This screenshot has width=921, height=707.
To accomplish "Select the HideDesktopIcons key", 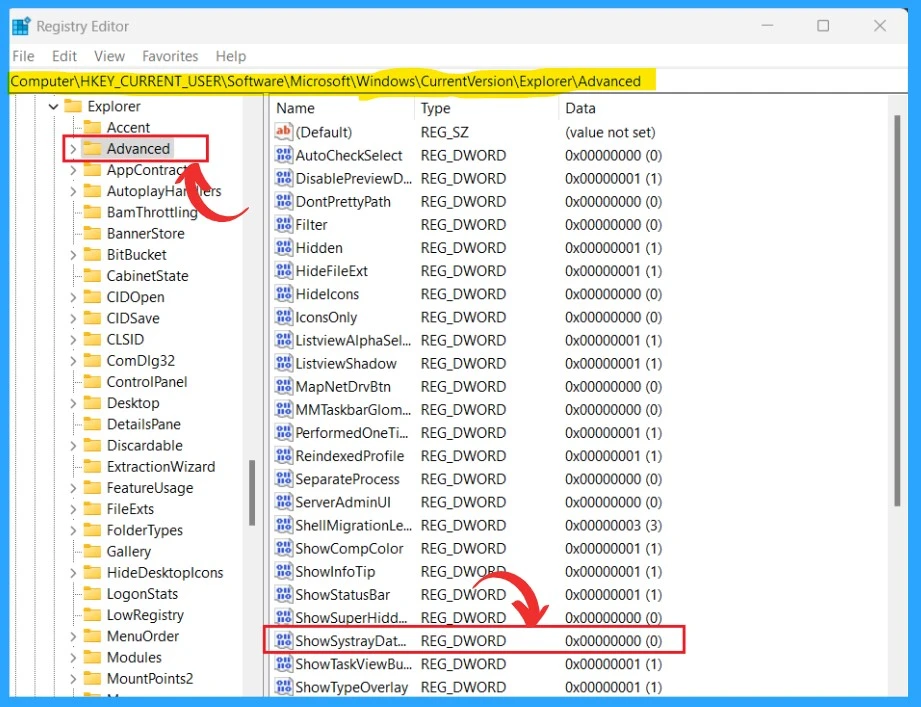I will click(x=164, y=573).
